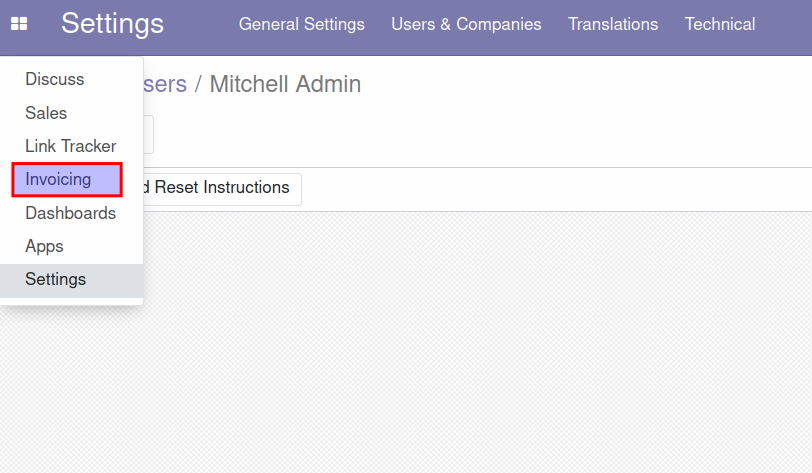Click the empty grey form area
Image resolution: width=812 pixels, height=473 pixels.
click(476, 342)
